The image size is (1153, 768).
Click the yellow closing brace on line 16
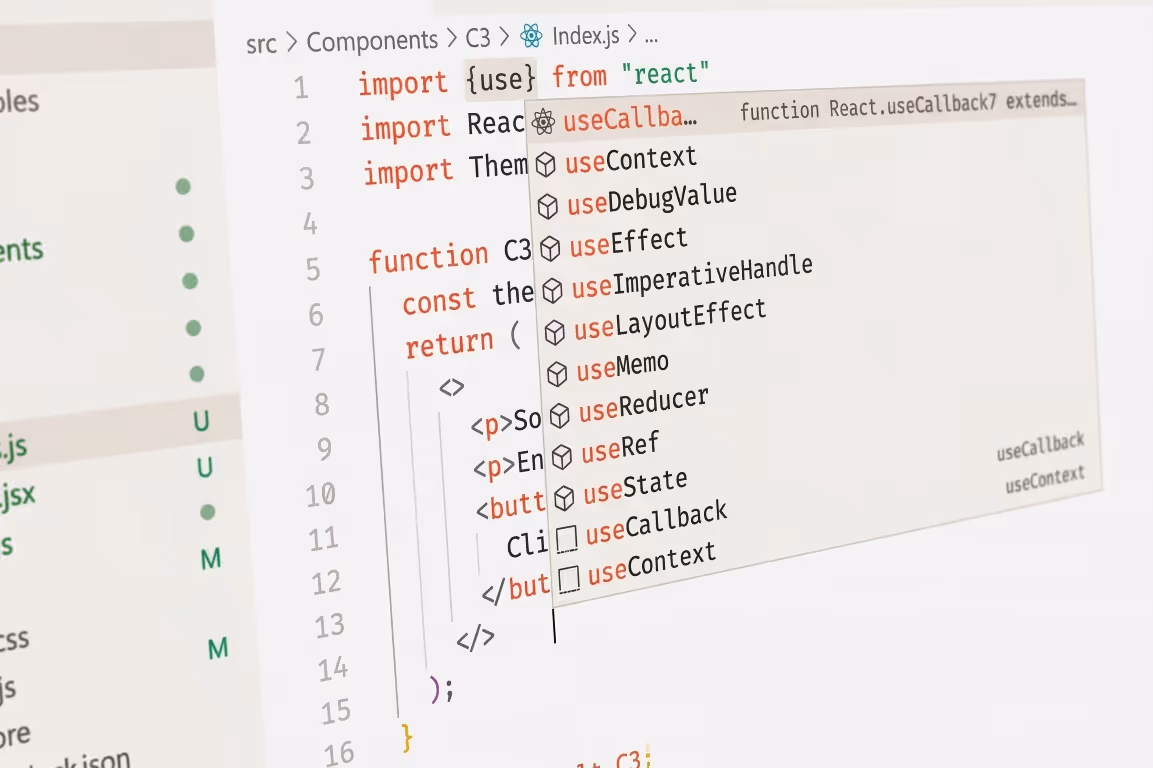pyautogui.click(x=407, y=737)
